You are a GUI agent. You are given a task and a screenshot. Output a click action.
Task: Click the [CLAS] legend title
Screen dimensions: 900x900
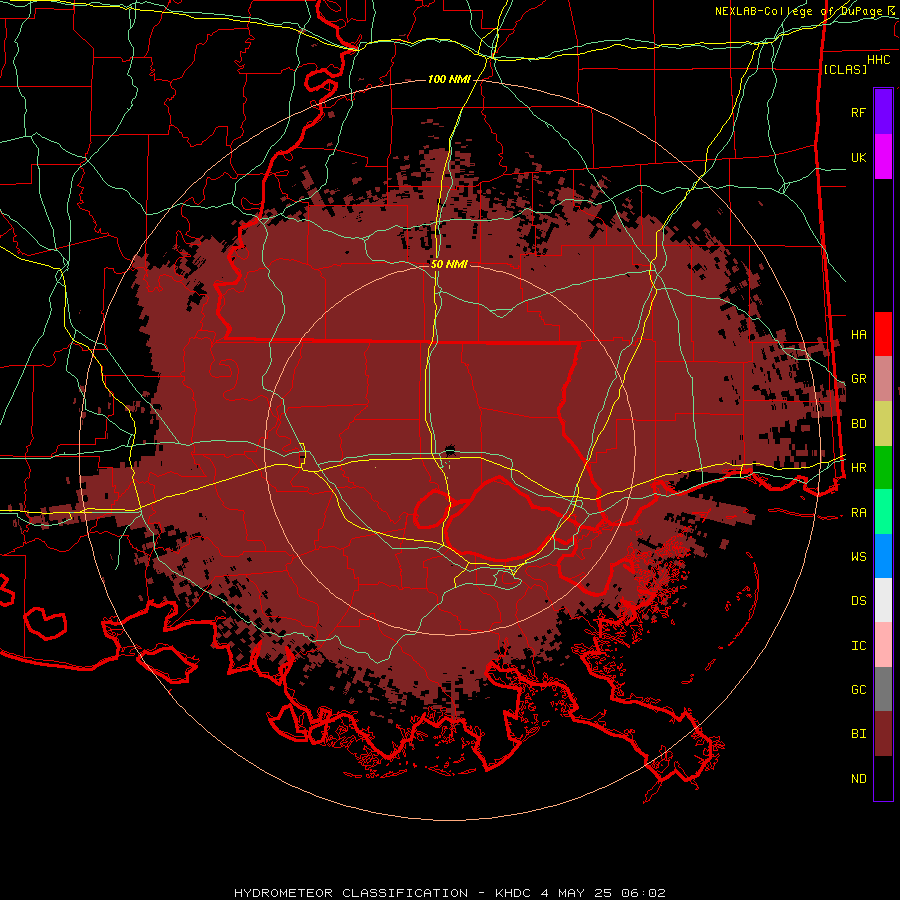(x=845, y=69)
